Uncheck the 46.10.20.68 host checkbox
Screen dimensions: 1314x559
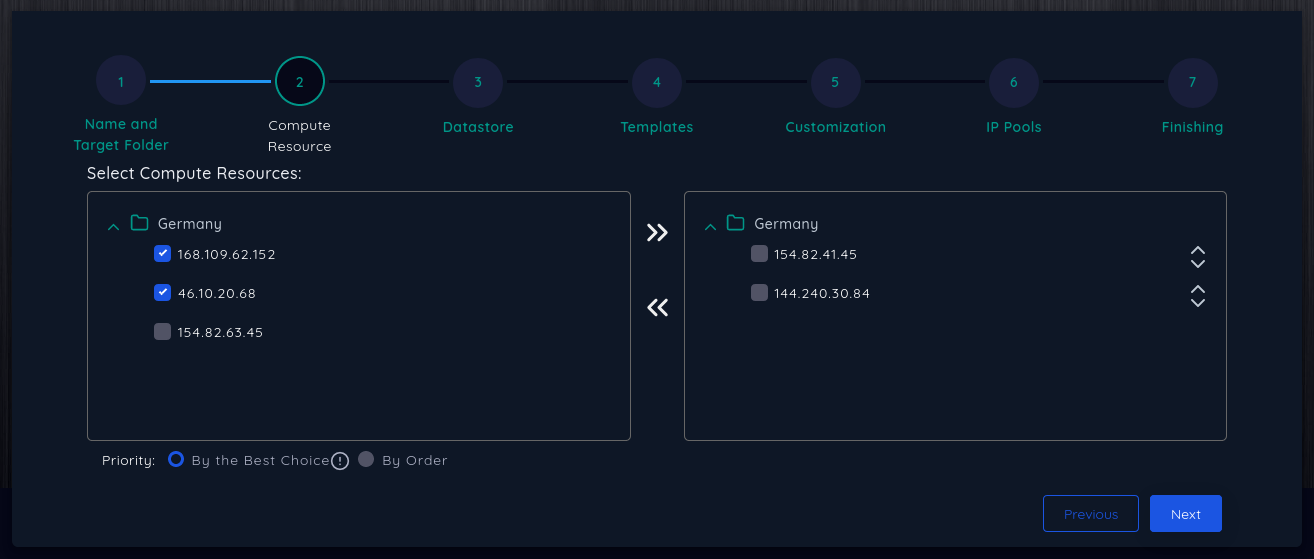(162, 293)
